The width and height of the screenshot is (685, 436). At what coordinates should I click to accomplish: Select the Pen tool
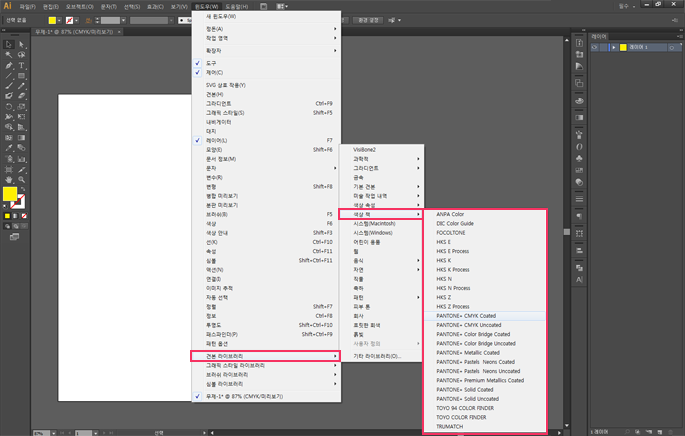coord(8,66)
